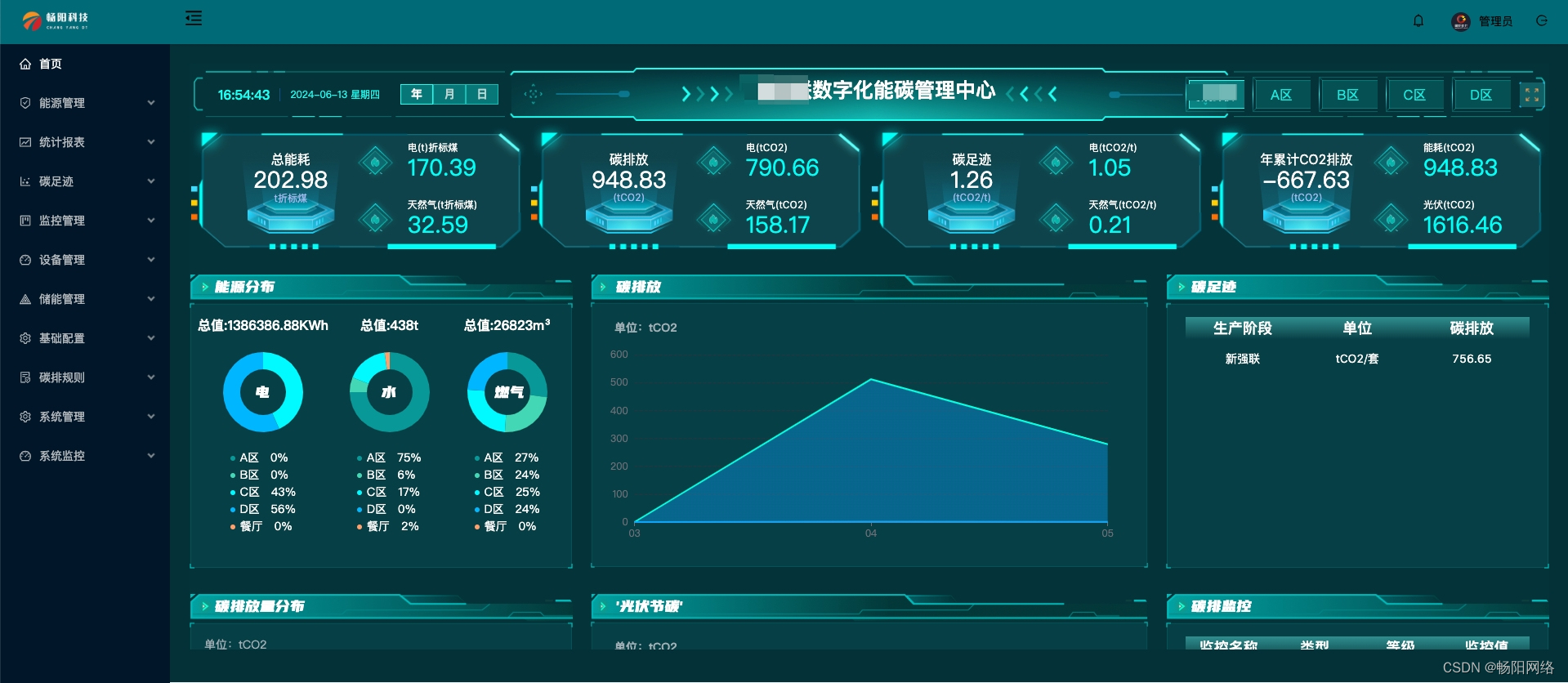Click the '光伏节碳' panel header
Viewport: 1568px width, 683px height.
(x=869, y=606)
